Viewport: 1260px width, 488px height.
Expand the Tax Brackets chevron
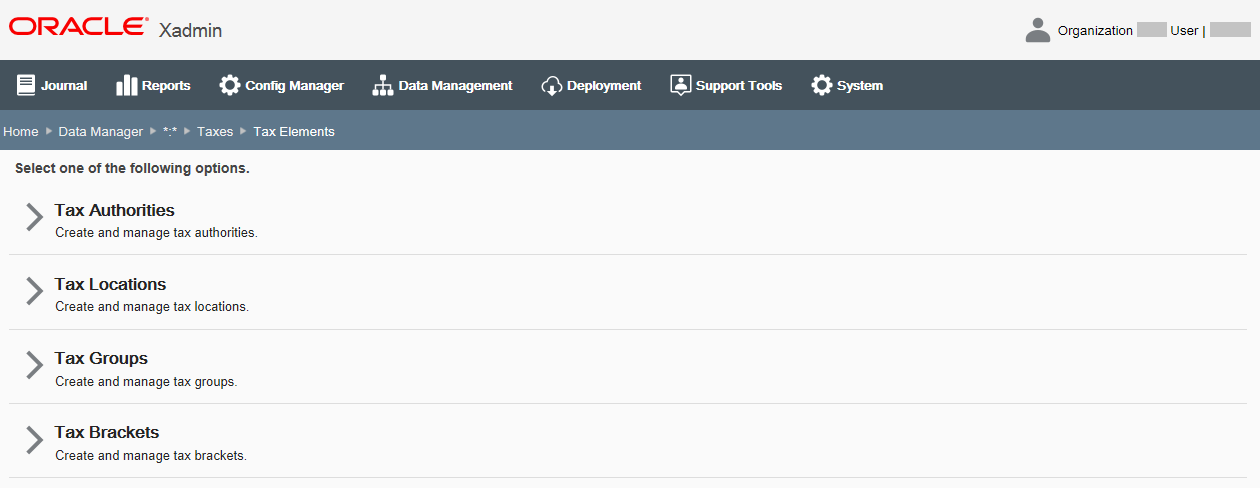35,439
